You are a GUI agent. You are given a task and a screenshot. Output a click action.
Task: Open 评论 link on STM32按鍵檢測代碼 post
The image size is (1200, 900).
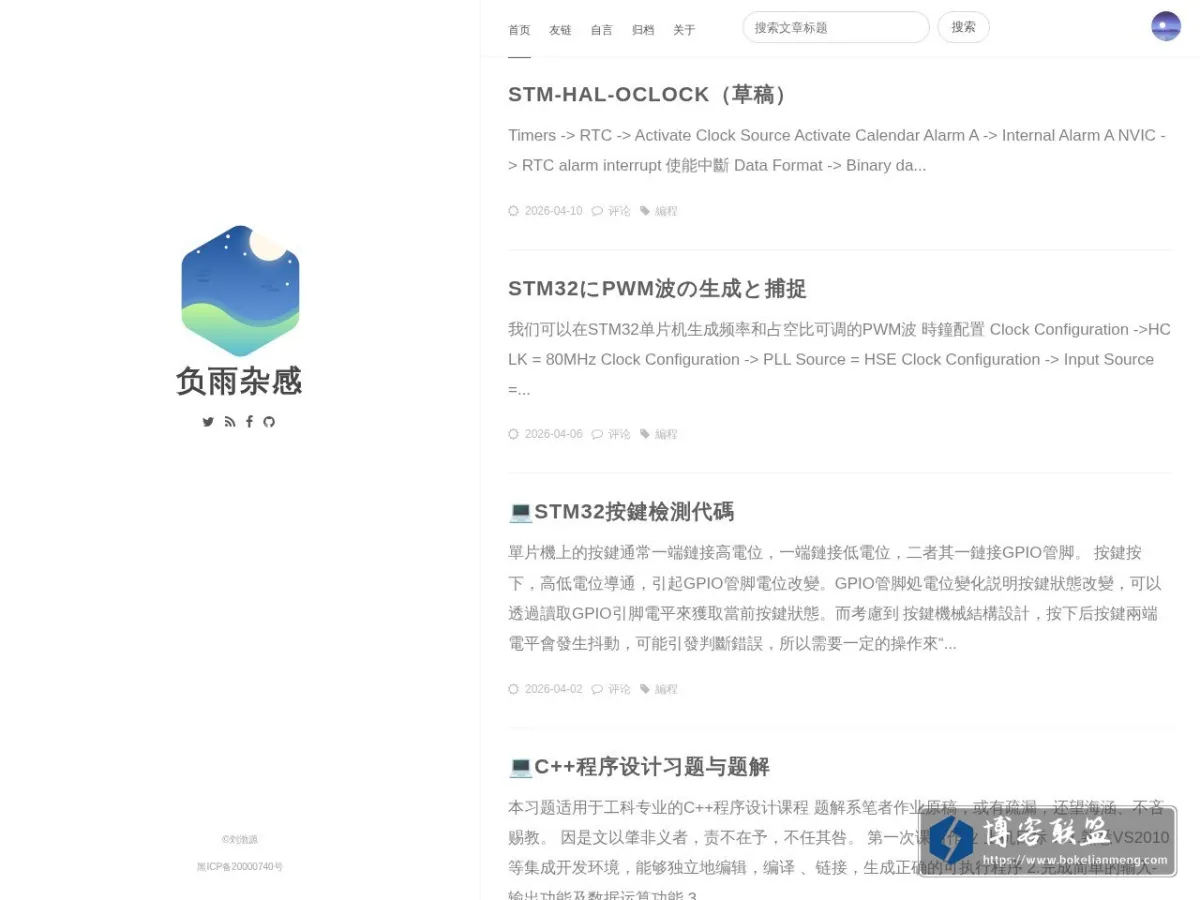pos(619,689)
